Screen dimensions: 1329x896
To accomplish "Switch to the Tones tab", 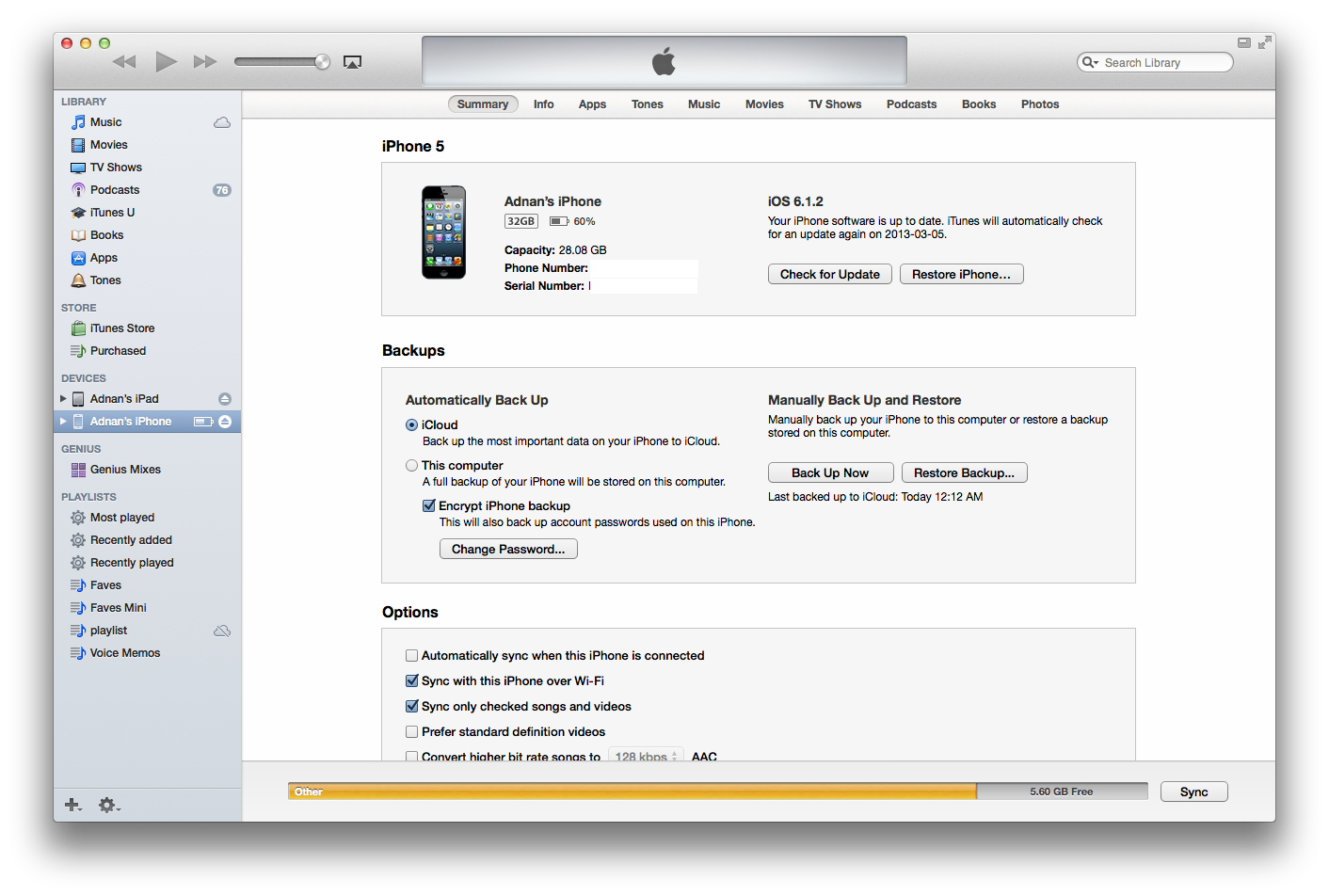I will coord(648,104).
